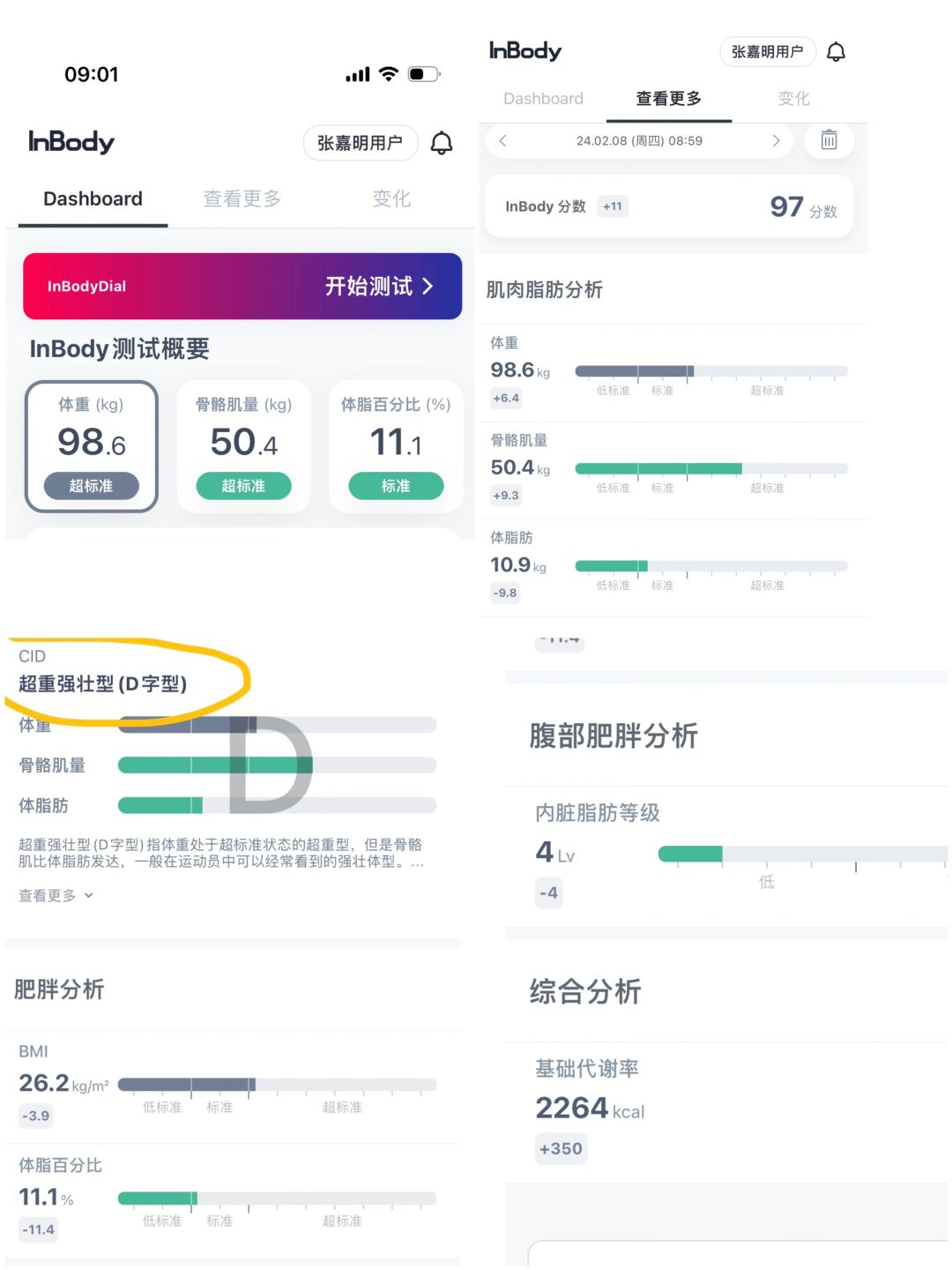Expand 查看更多 under the CID description
Viewport: 952px width, 1270px height.
56,895
